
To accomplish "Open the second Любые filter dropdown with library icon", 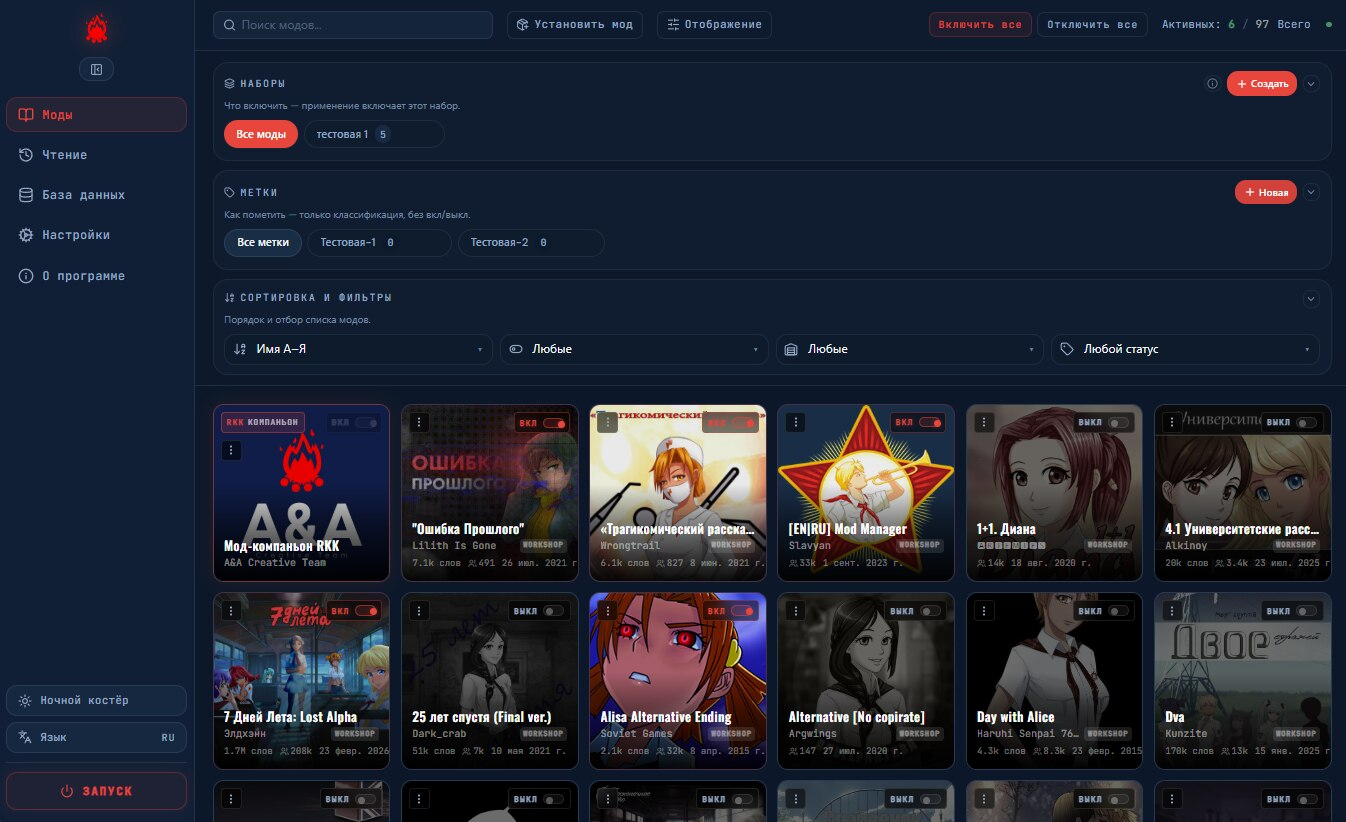I will click(910, 349).
